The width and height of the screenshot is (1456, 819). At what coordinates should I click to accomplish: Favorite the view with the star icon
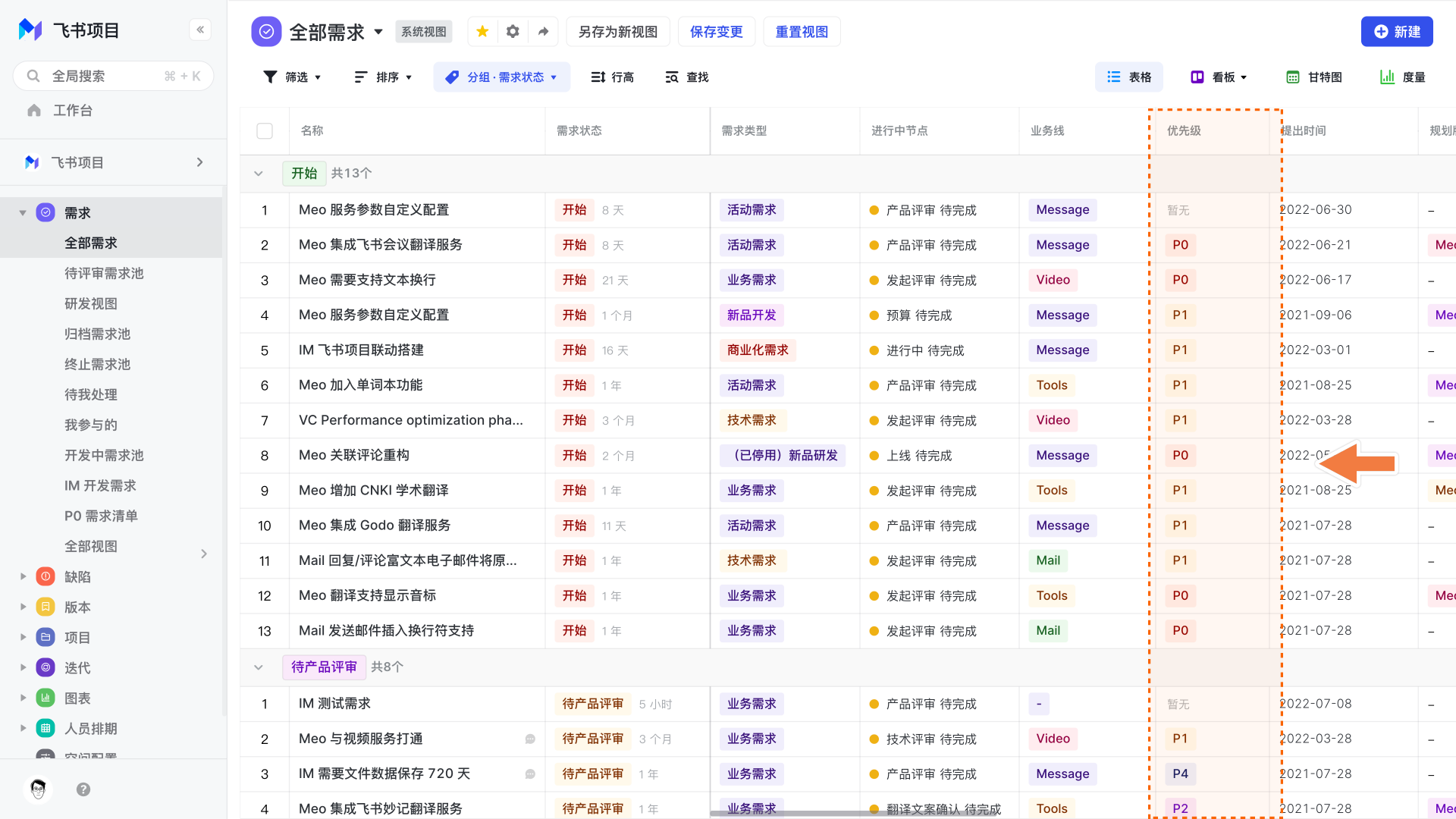(x=482, y=32)
